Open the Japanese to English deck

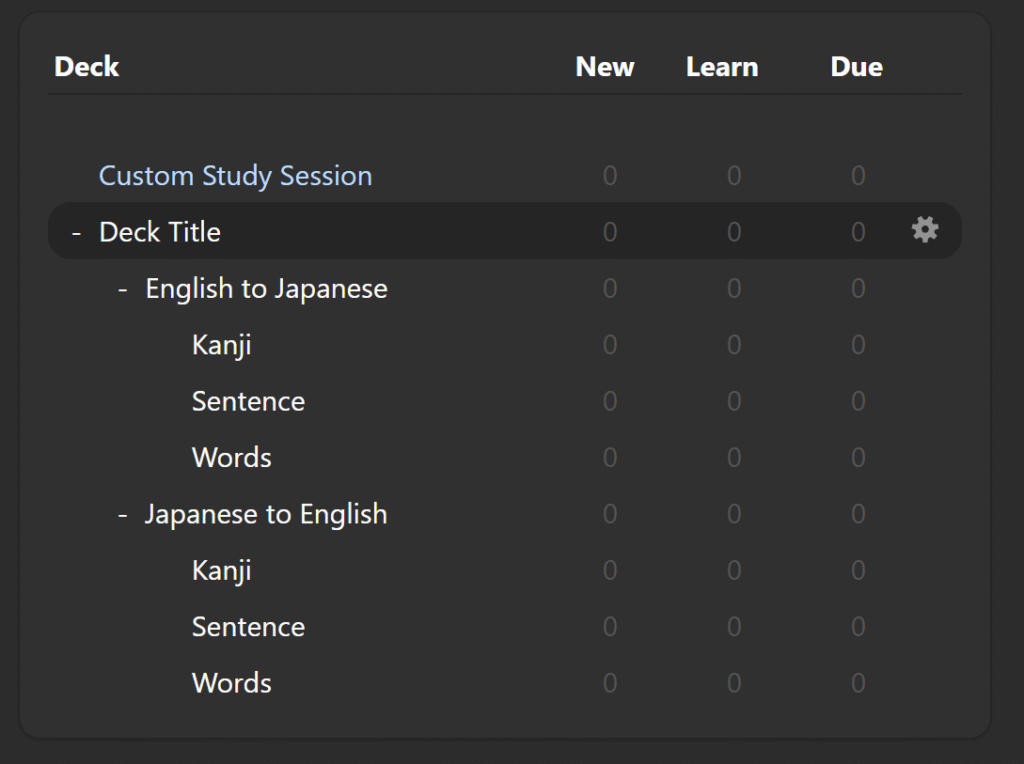[x=266, y=514]
